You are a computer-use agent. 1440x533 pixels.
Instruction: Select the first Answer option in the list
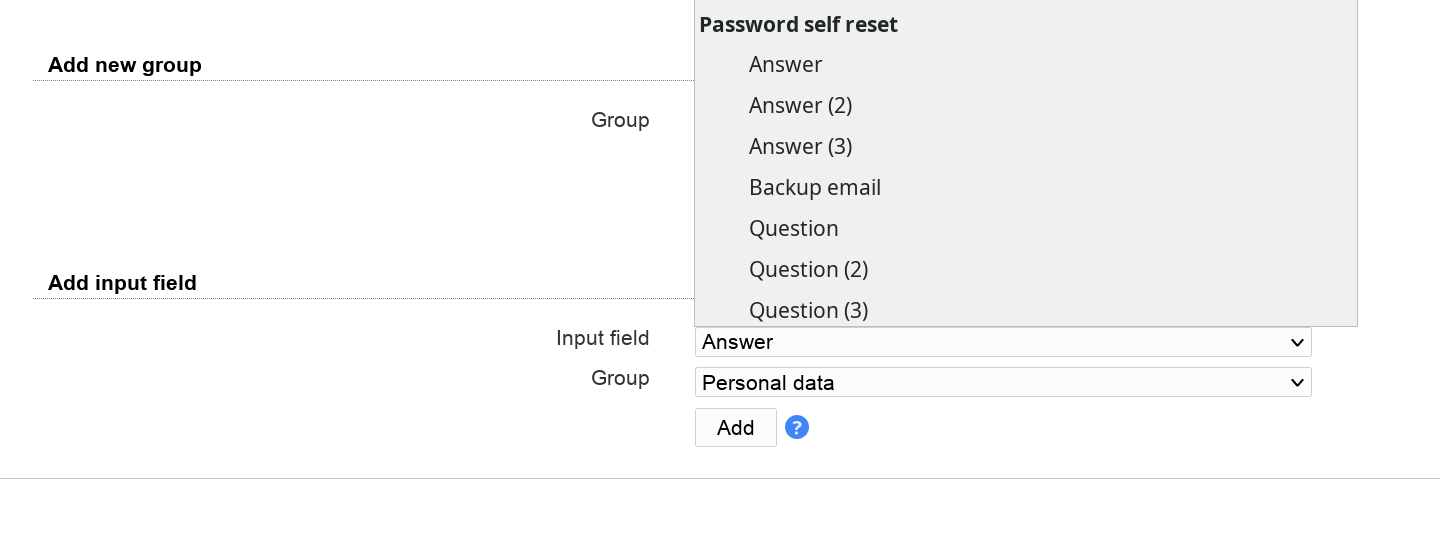click(785, 65)
